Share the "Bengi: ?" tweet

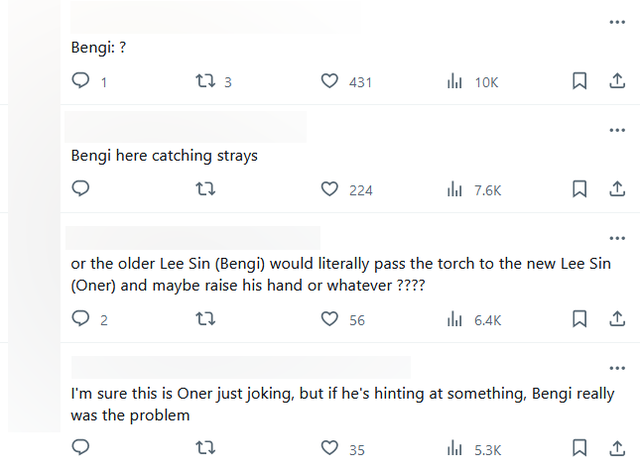[617, 81]
